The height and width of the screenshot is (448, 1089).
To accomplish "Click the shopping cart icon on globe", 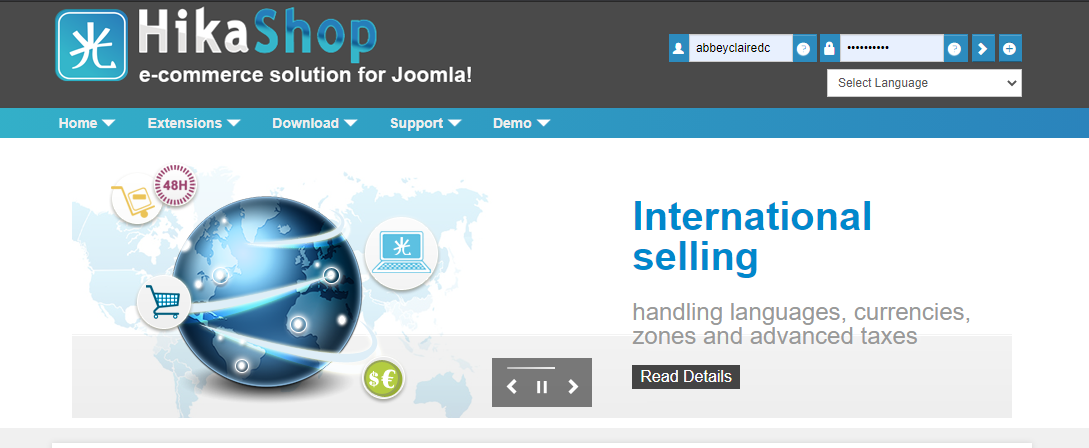I will (164, 302).
